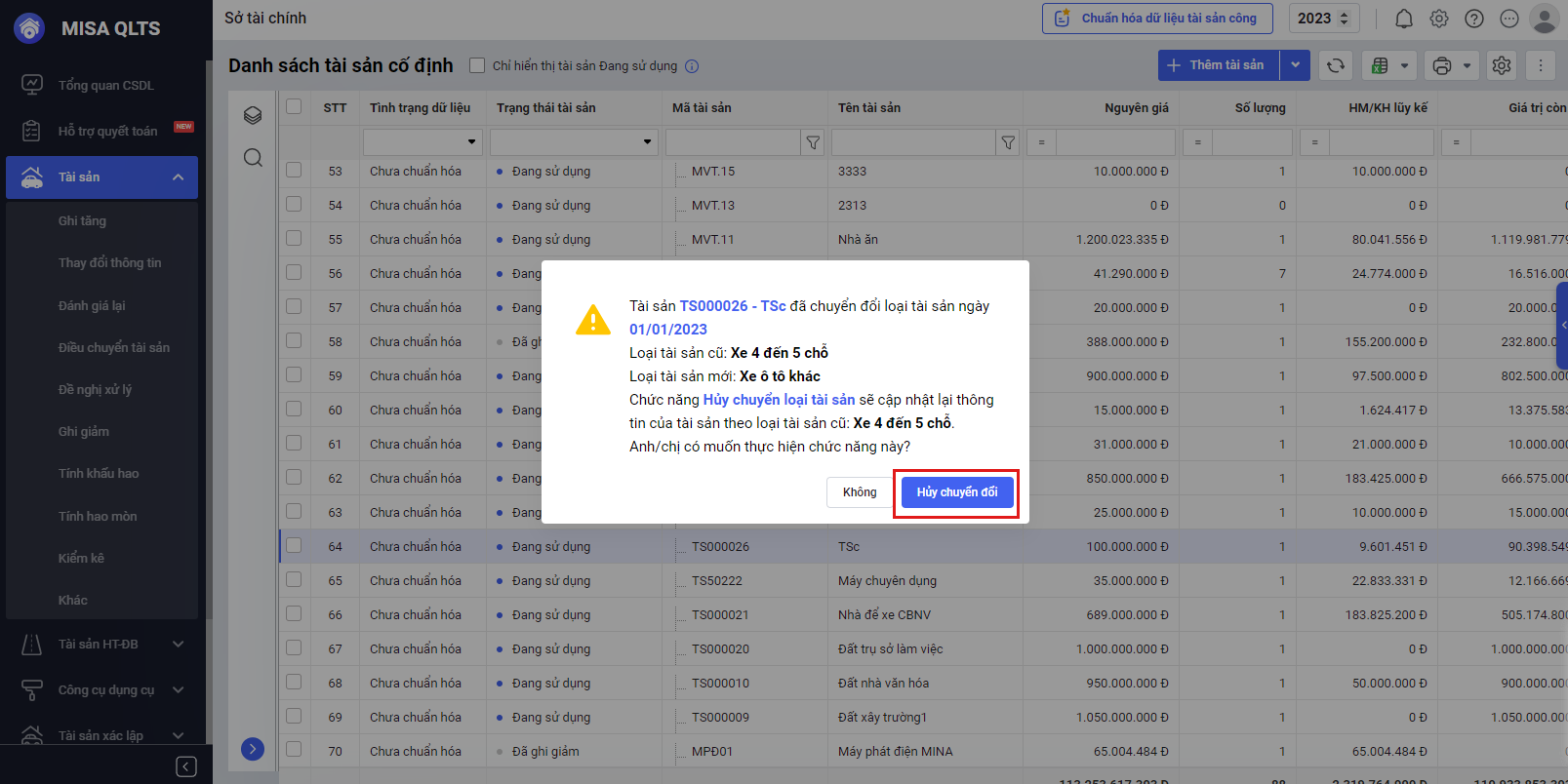Open Tổng quan CSDL in the sidebar
The height and width of the screenshot is (784, 1568).
click(x=105, y=86)
